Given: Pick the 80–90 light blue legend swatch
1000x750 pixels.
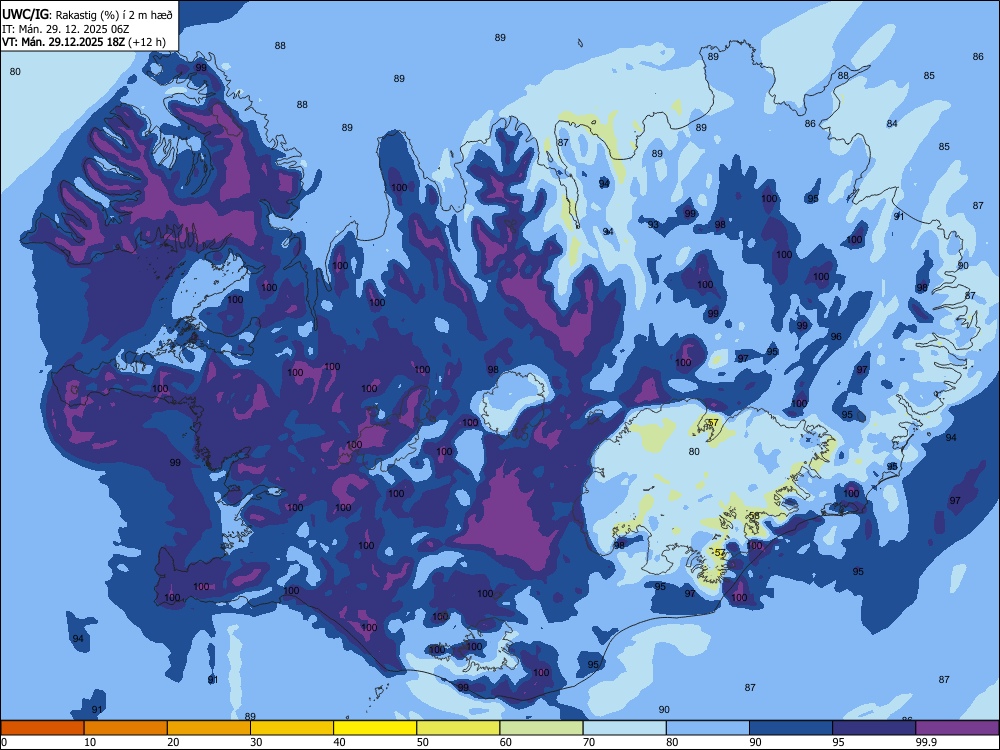Looking at the screenshot, I should (x=708, y=728).
